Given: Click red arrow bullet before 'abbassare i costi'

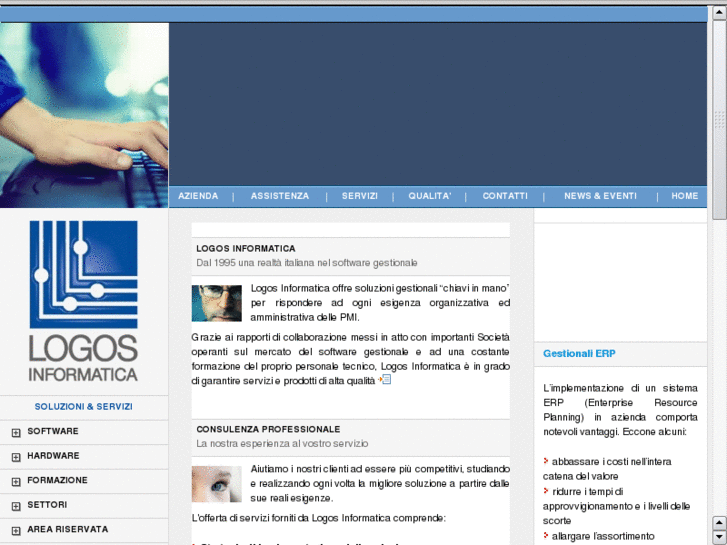Looking at the screenshot, I should [x=546, y=461].
